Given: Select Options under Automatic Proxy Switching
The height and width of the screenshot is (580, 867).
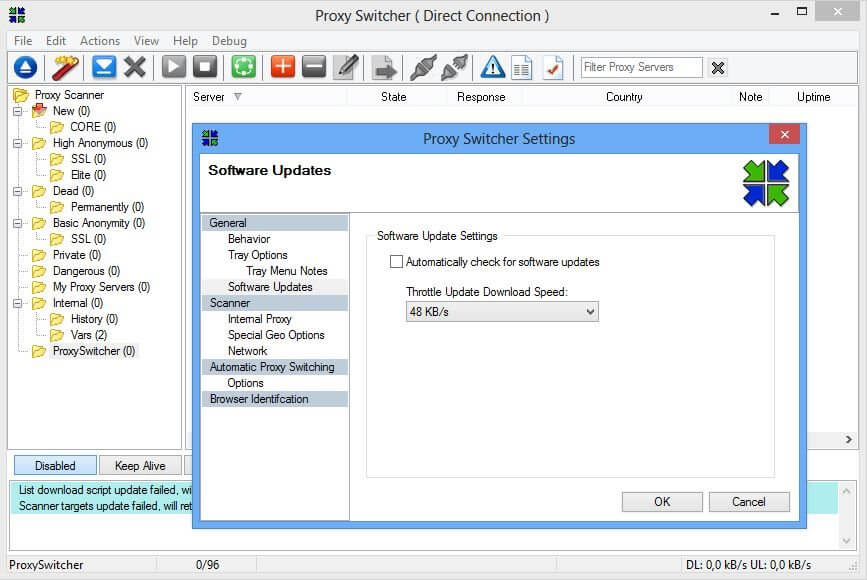Looking at the screenshot, I should pyautogui.click(x=246, y=383).
